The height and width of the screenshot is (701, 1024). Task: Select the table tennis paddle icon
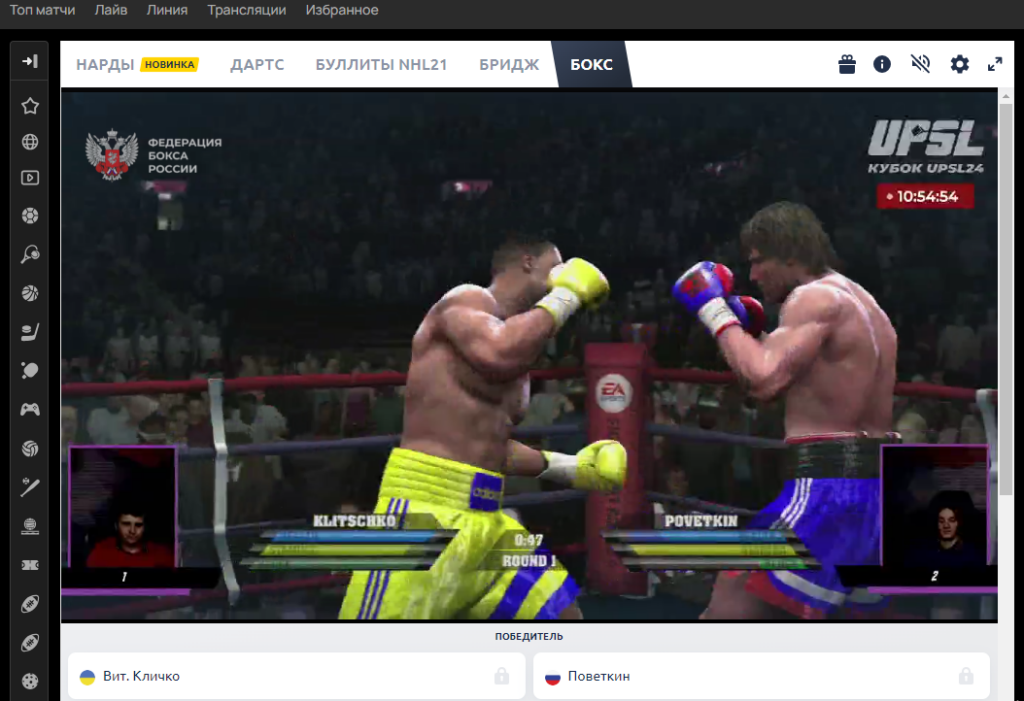29,370
